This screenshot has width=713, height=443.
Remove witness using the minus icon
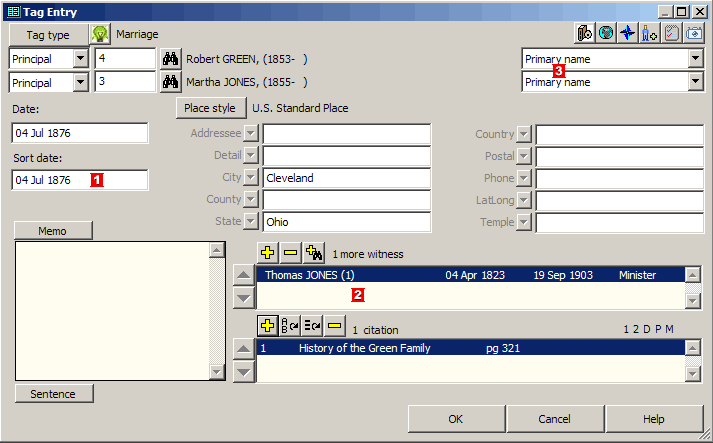click(291, 253)
